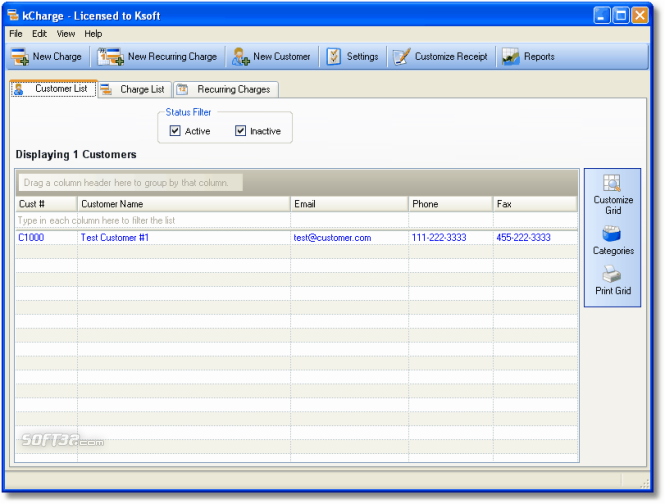Image resolution: width=665 pixels, height=504 pixels.
Task: Click the New Customer person icon
Action: [x=240, y=57]
